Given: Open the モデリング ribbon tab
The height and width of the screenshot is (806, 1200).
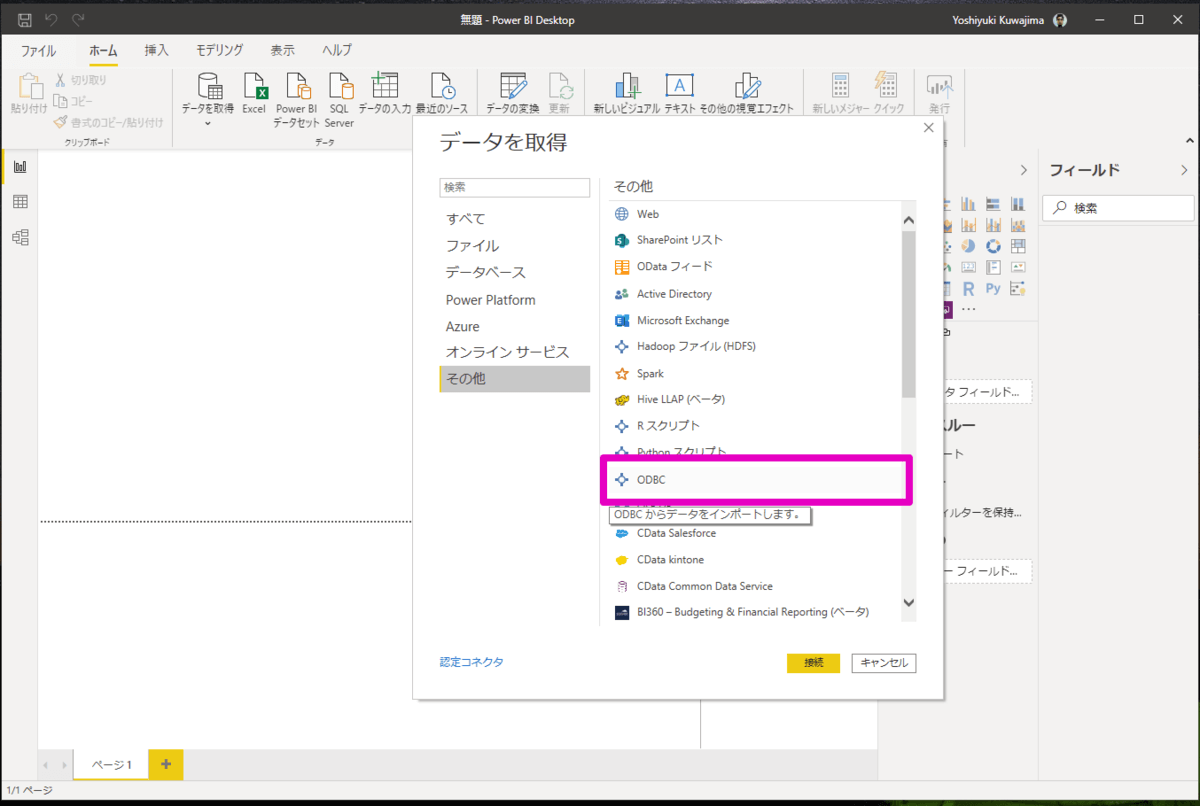Looking at the screenshot, I should pyautogui.click(x=219, y=50).
